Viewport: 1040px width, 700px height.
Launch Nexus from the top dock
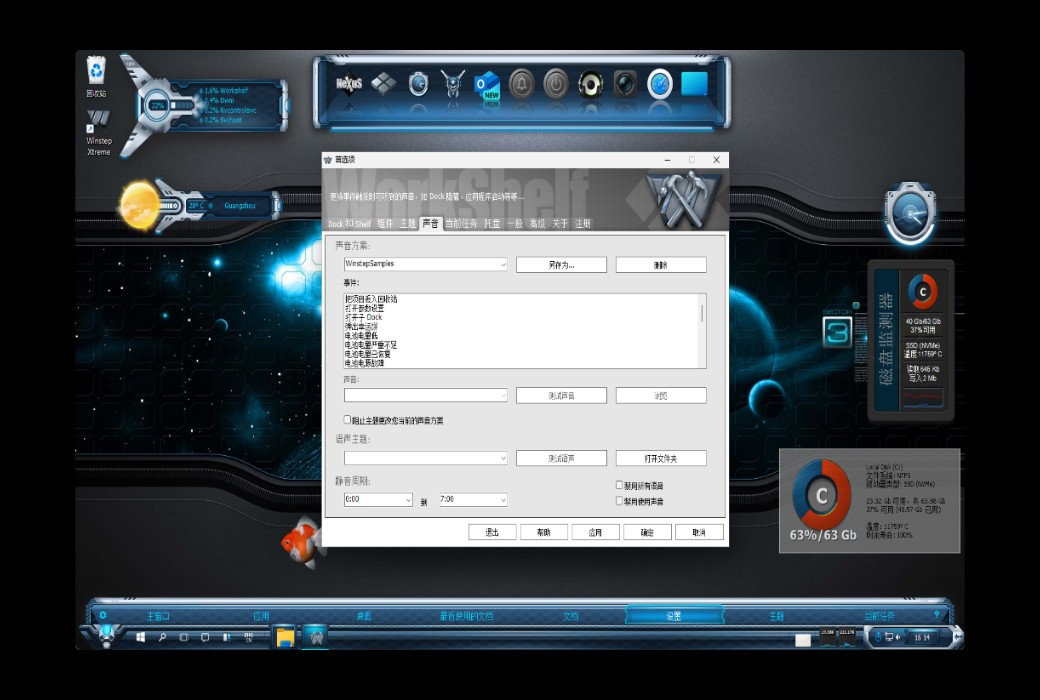click(x=348, y=84)
